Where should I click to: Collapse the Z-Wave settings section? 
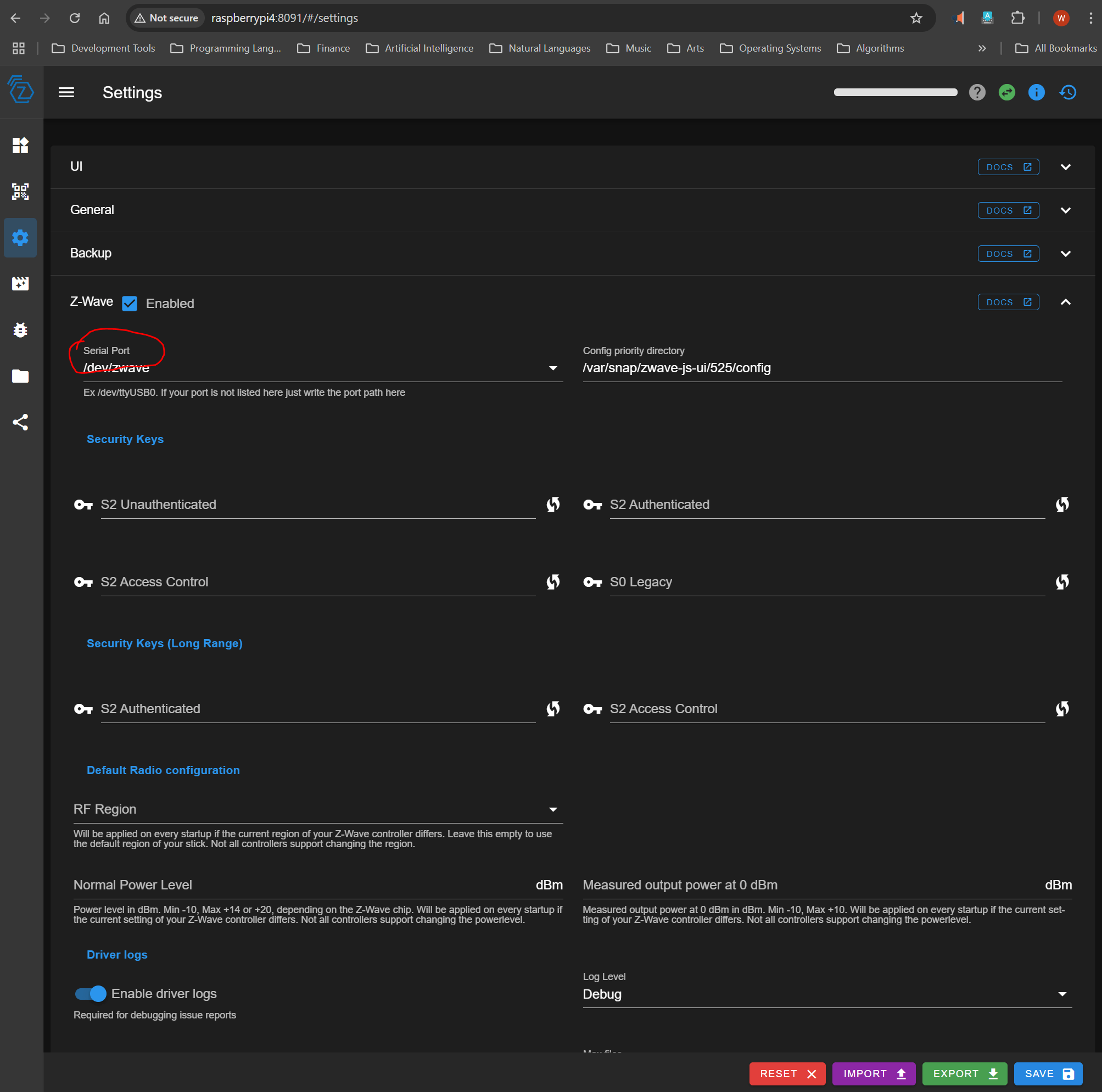point(1066,302)
